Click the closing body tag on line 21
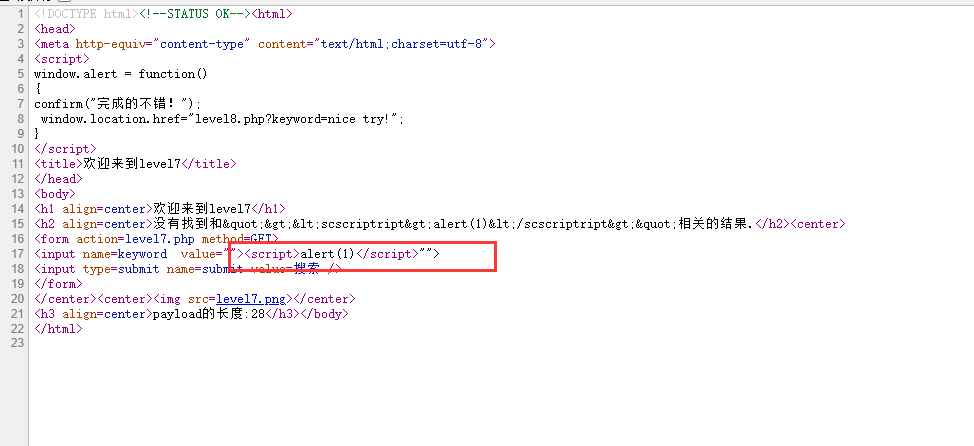 (x=324, y=314)
